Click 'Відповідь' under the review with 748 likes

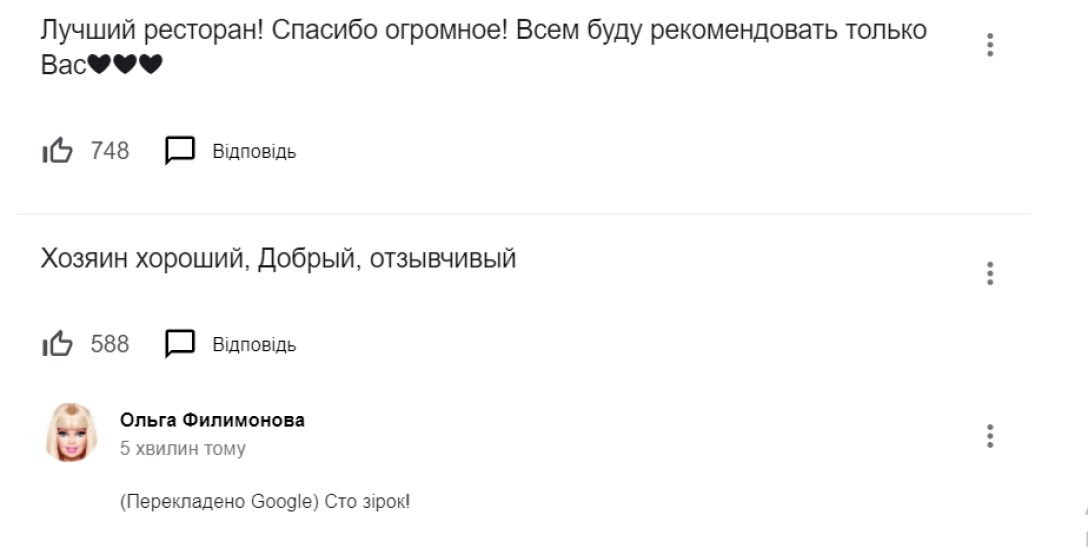tap(254, 152)
